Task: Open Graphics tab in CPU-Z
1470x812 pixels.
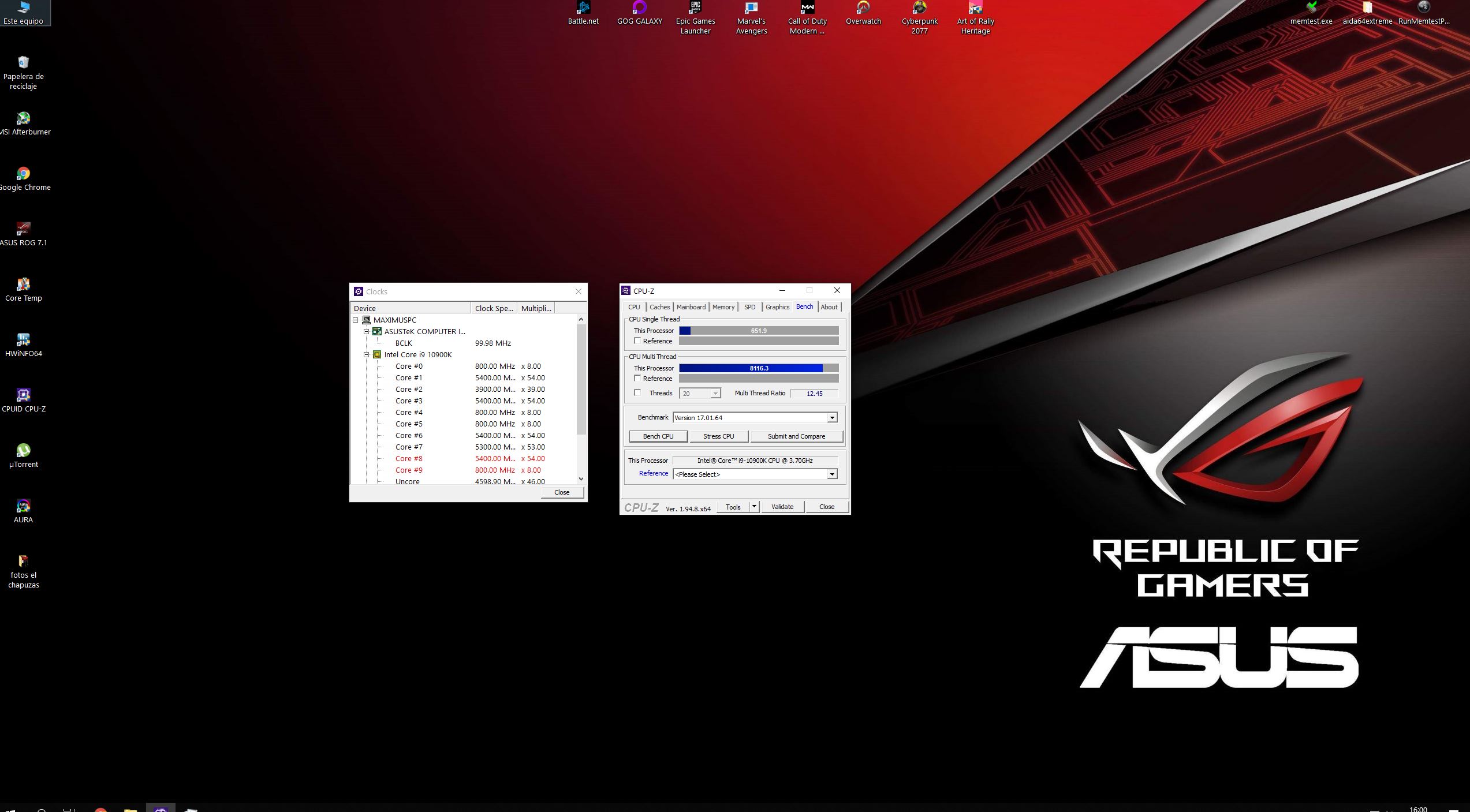Action: click(777, 307)
